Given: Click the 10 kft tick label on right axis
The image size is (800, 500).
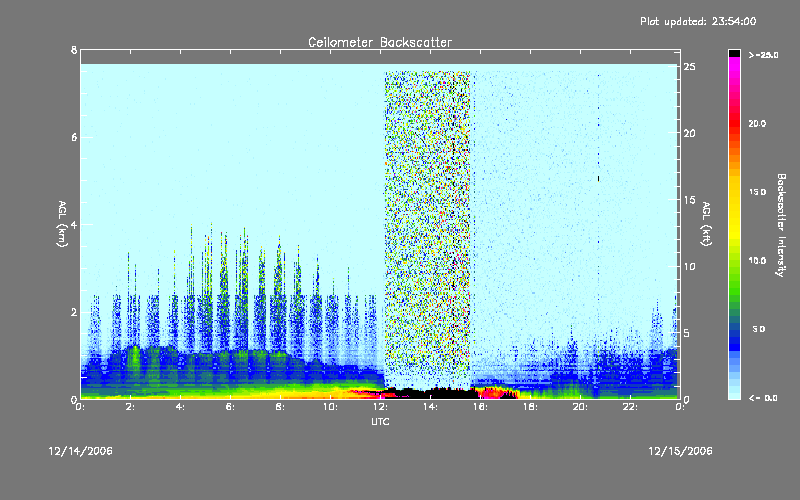Looking at the screenshot, I should pos(690,266).
